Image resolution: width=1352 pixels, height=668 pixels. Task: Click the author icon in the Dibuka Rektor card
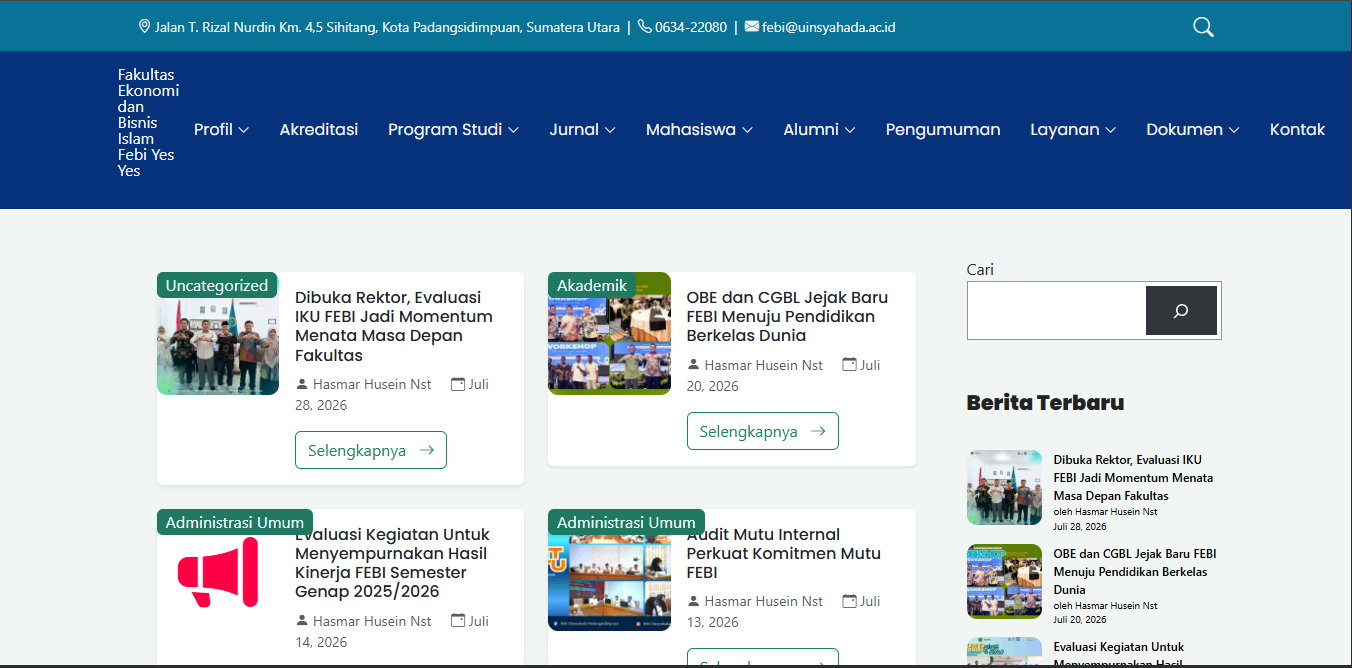[302, 384]
